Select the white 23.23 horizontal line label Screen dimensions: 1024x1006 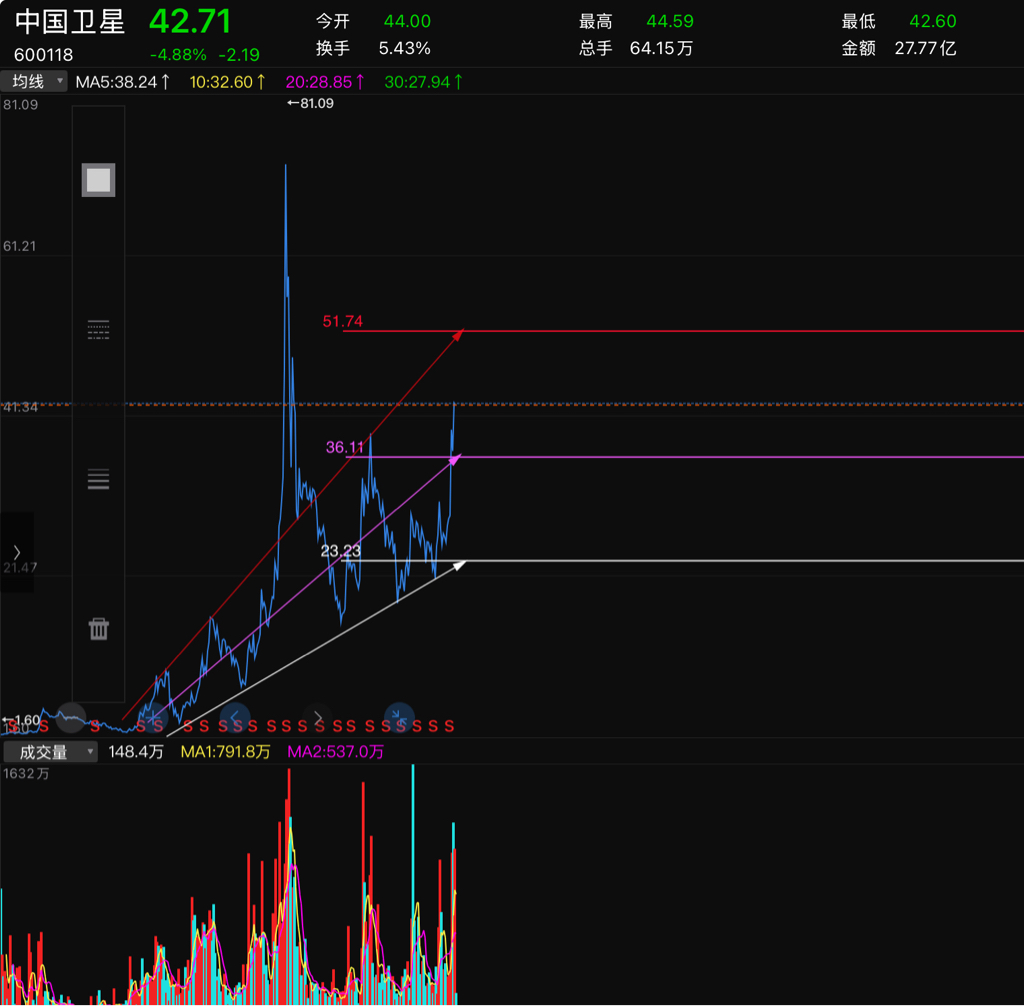coord(341,551)
